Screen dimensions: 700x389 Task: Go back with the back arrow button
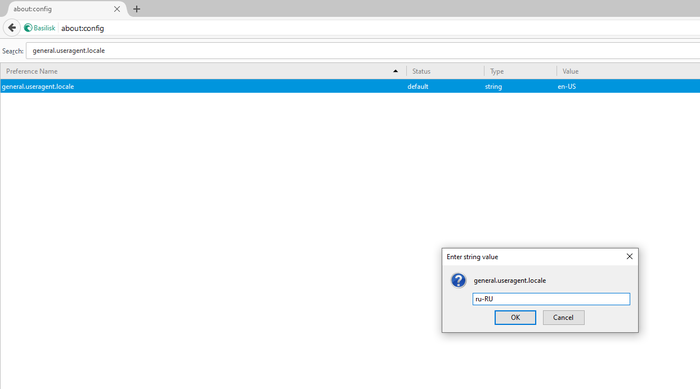tap(12, 28)
